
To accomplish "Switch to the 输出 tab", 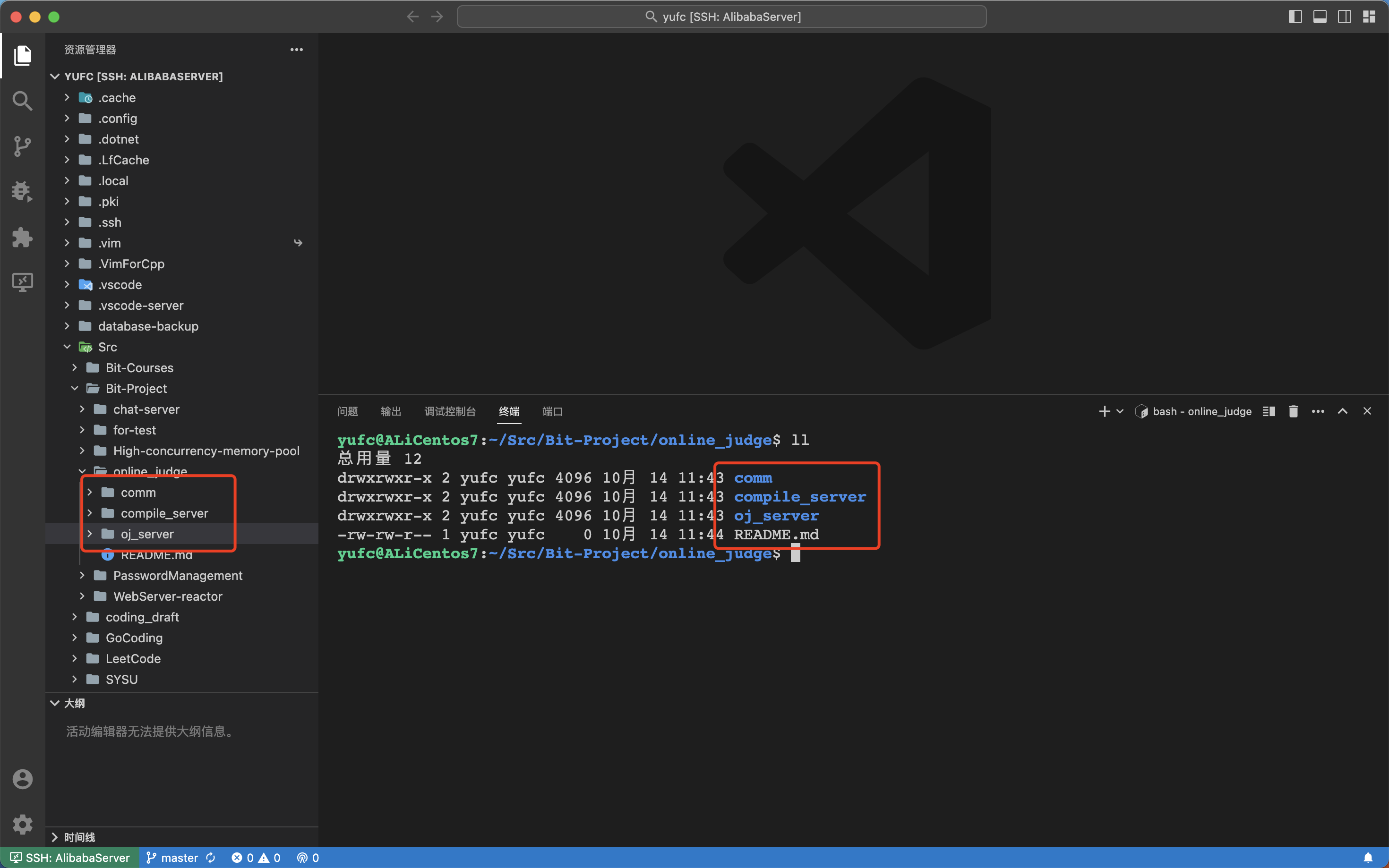I will coord(391,411).
